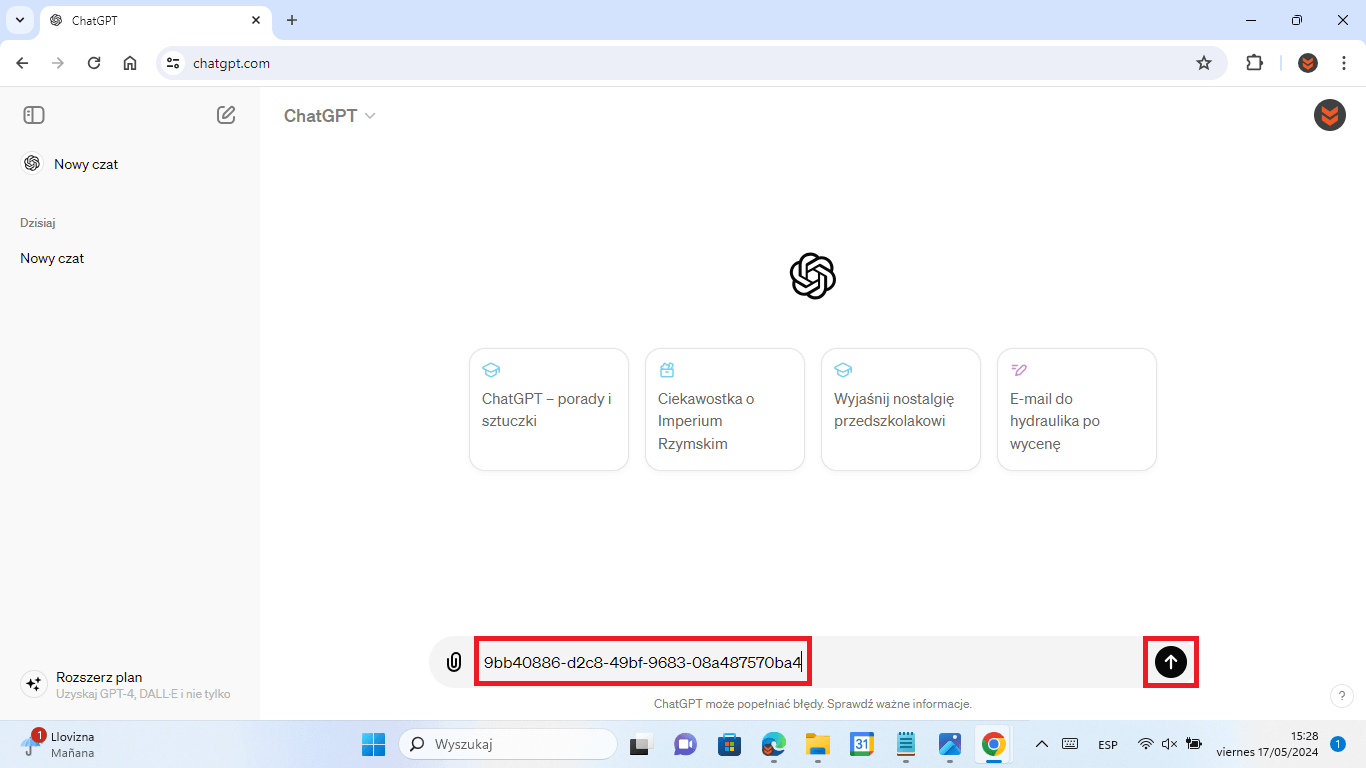Show hidden system tray icons
The width and height of the screenshot is (1366, 768).
(x=1041, y=744)
